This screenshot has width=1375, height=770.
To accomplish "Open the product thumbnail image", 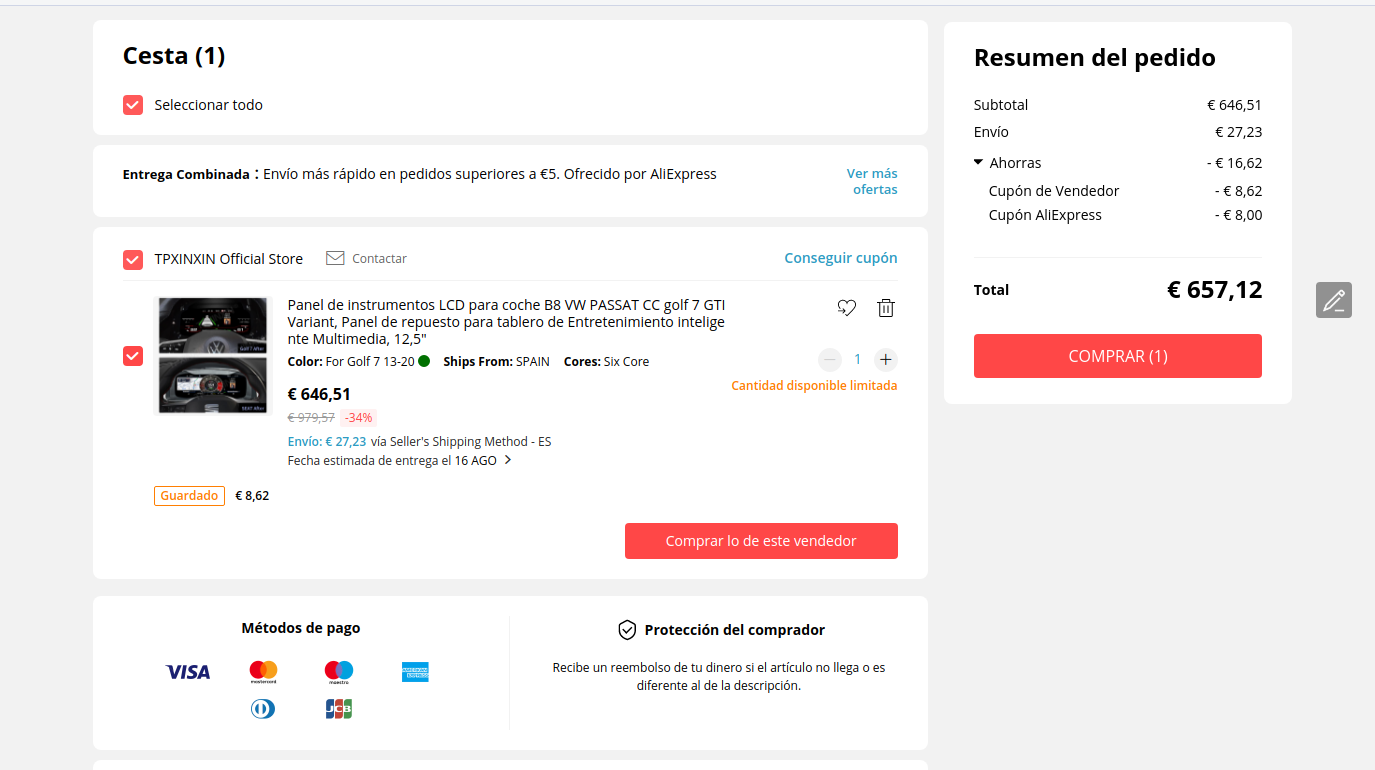I will tap(213, 355).
